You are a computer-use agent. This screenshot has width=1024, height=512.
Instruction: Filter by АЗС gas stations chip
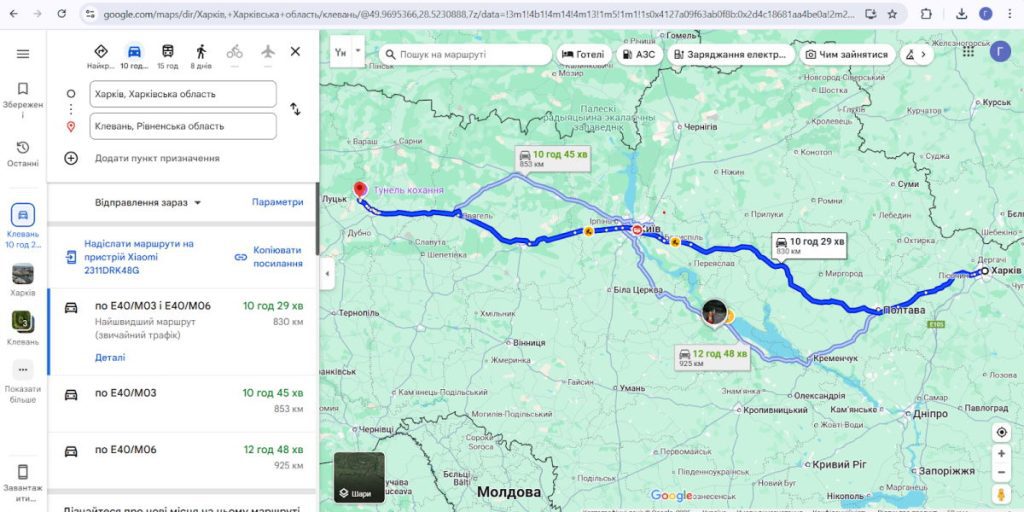click(639, 55)
